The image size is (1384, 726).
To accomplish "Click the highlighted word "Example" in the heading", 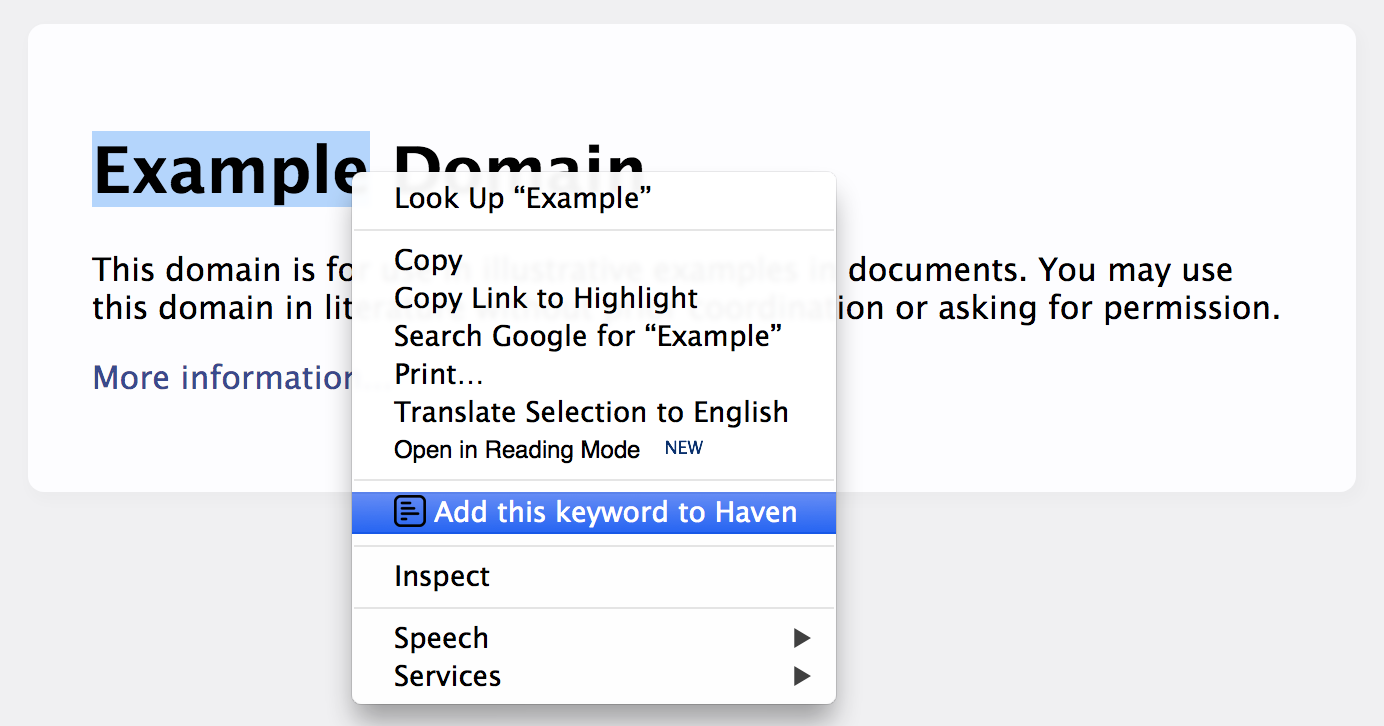I will [x=230, y=170].
